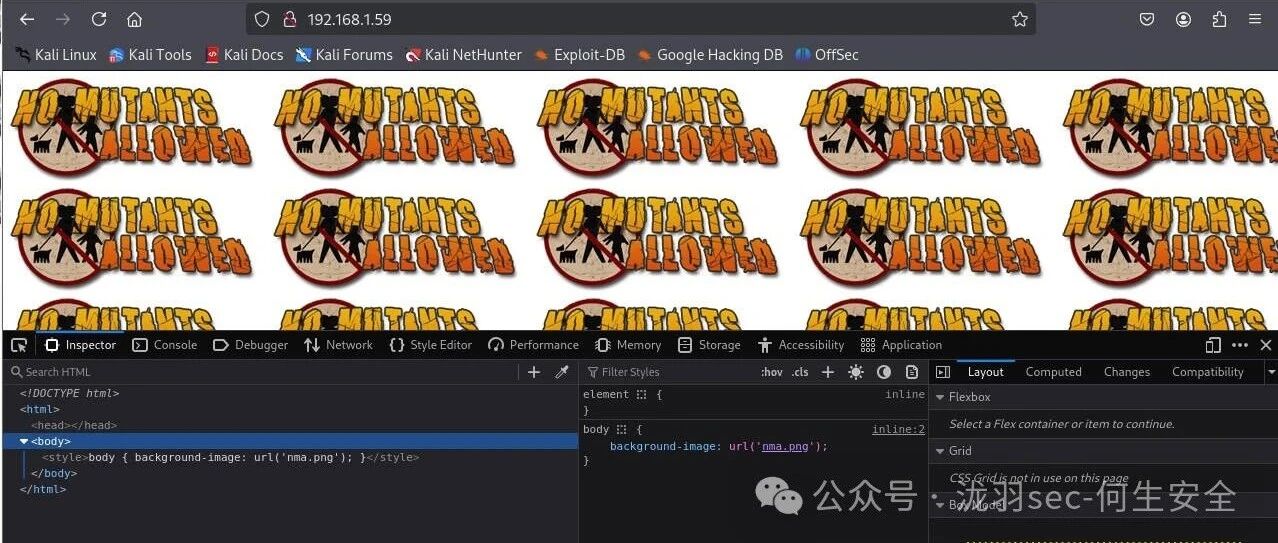This screenshot has height=543, width=1278.
Task: Toggle light color scheme simulation
Action: pyautogui.click(x=856, y=372)
